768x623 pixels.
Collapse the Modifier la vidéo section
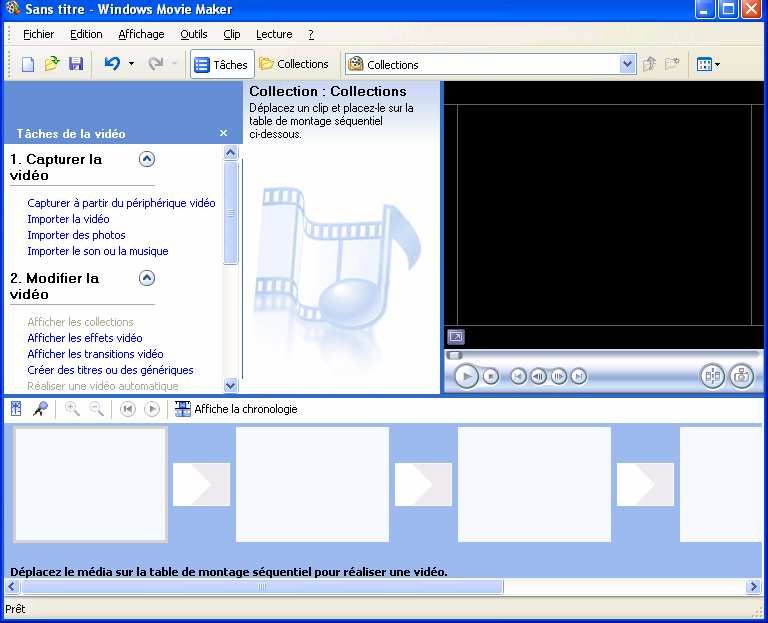[x=147, y=278]
